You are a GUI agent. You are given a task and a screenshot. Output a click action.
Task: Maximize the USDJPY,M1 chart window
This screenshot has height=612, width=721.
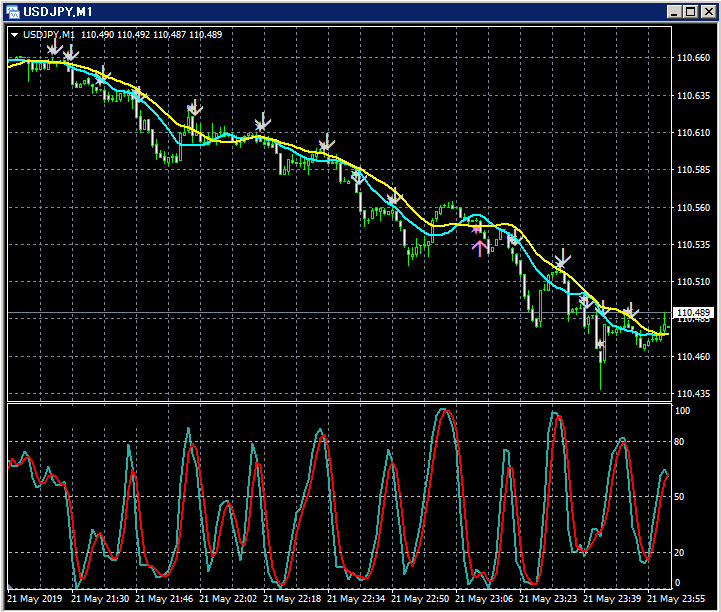pyautogui.click(x=689, y=11)
